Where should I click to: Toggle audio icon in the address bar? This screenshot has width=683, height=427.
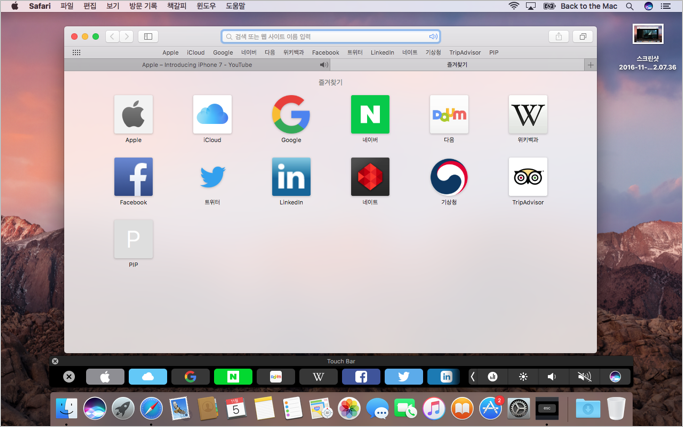pyautogui.click(x=433, y=37)
